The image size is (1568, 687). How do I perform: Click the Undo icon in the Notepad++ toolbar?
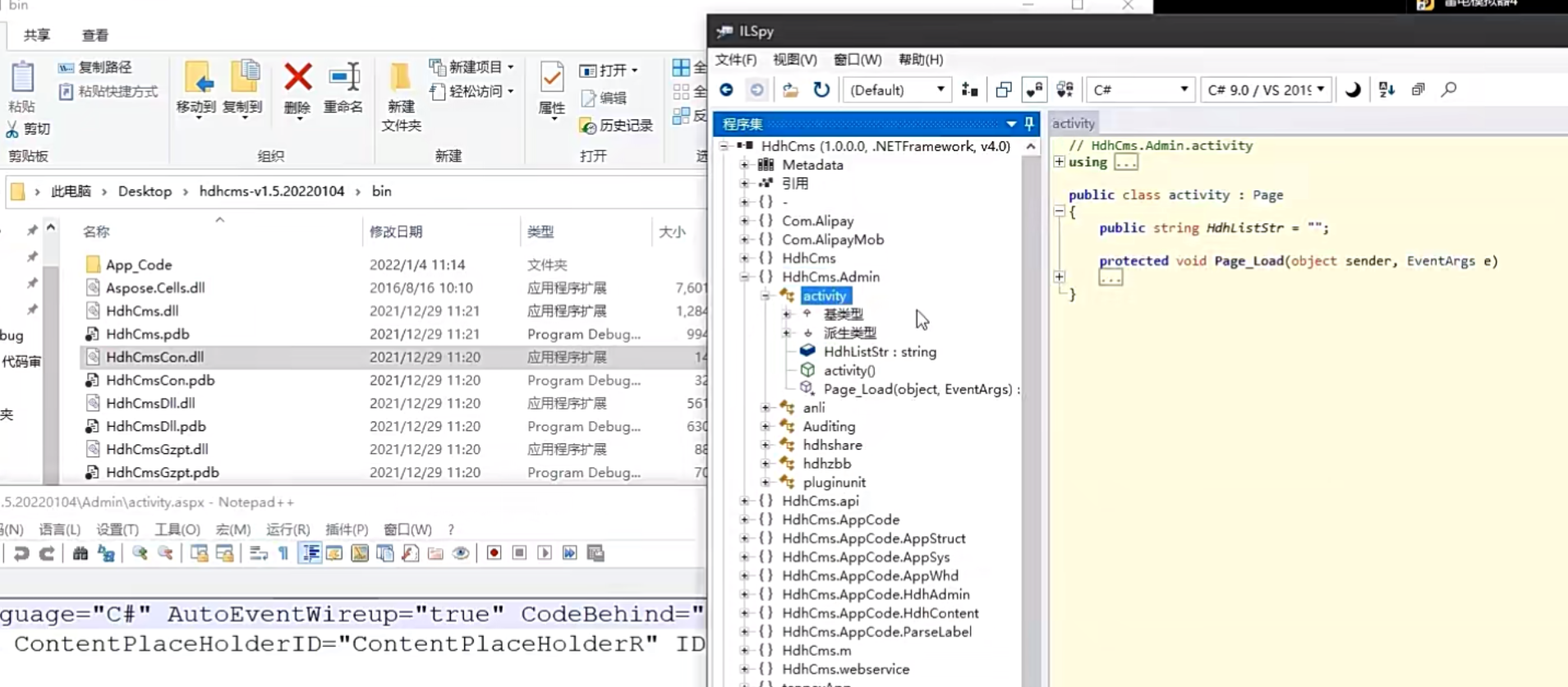click(21, 553)
